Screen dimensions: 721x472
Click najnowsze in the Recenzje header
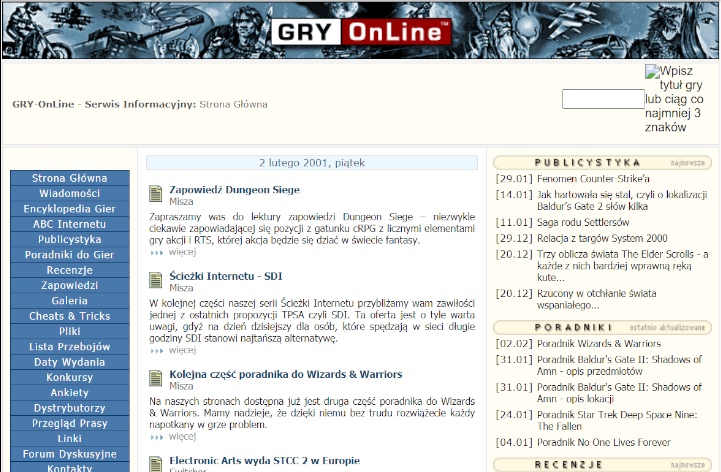pyautogui.click(x=687, y=465)
